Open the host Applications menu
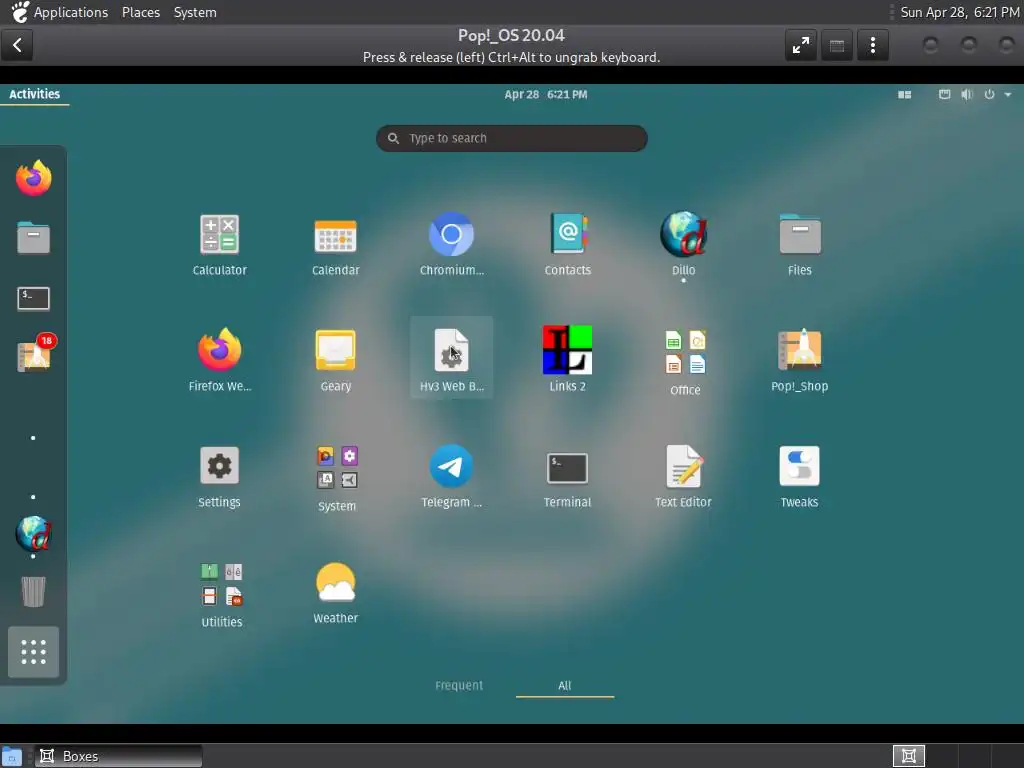Viewport: 1024px width, 768px height. (x=59, y=12)
